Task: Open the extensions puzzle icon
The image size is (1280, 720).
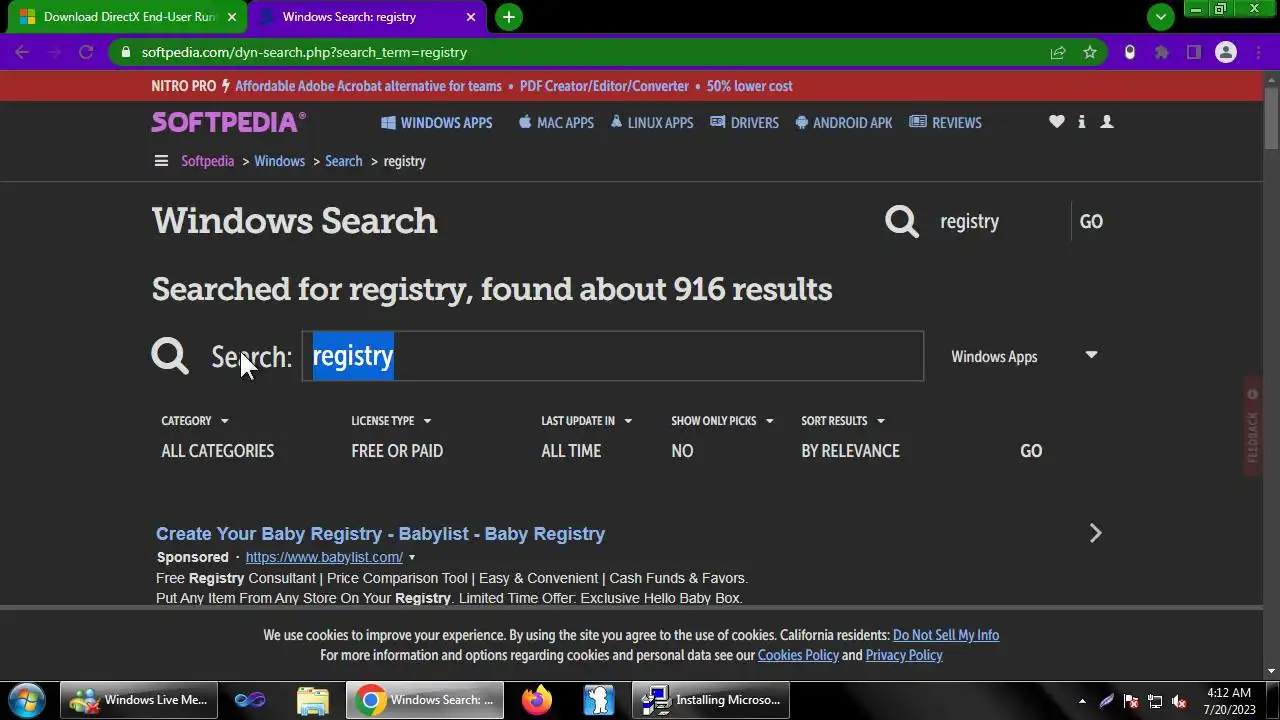Action: (x=1162, y=52)
